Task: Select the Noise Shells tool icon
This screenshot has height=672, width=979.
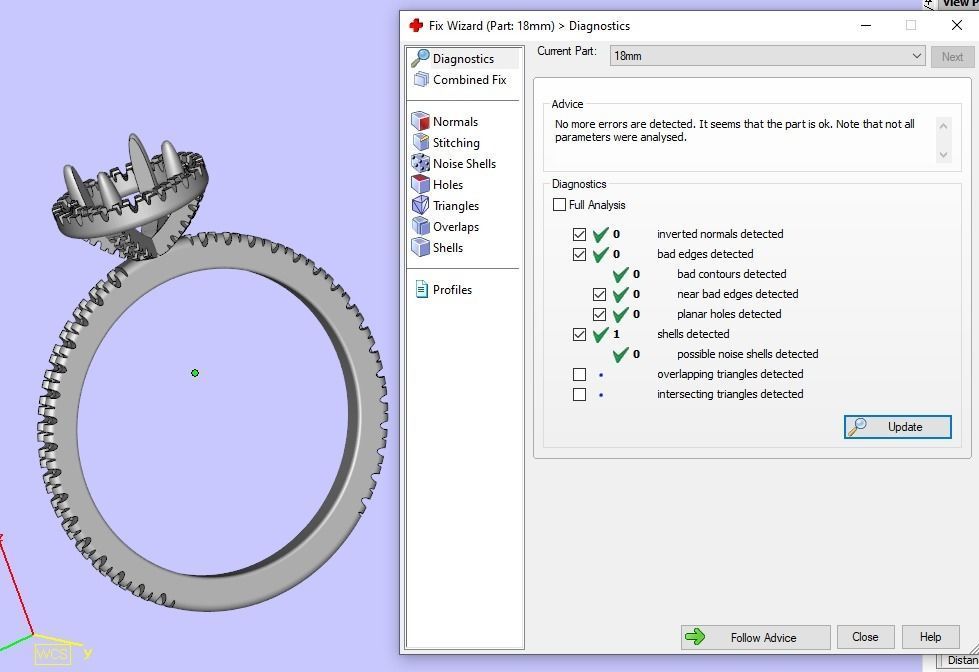Action: click(x=420, y=163)
